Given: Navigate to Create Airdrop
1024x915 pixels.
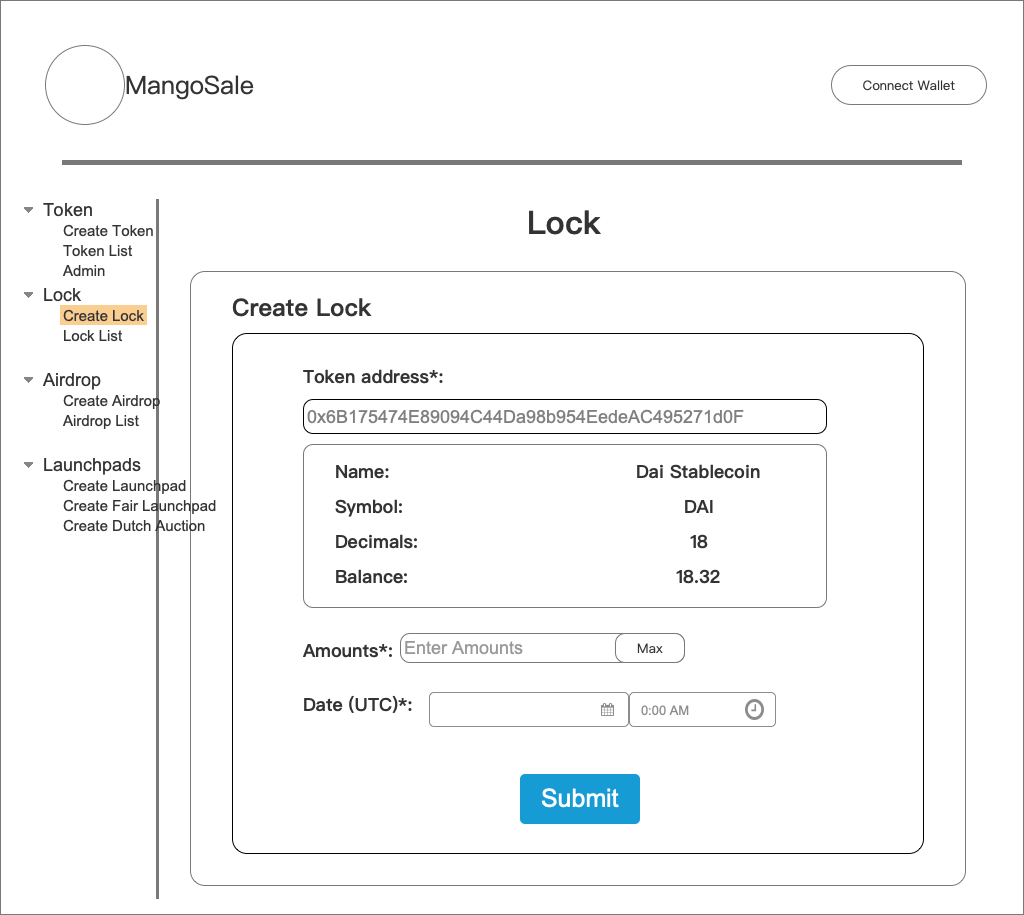Looking at the screenshot, I should pos(111,401).
